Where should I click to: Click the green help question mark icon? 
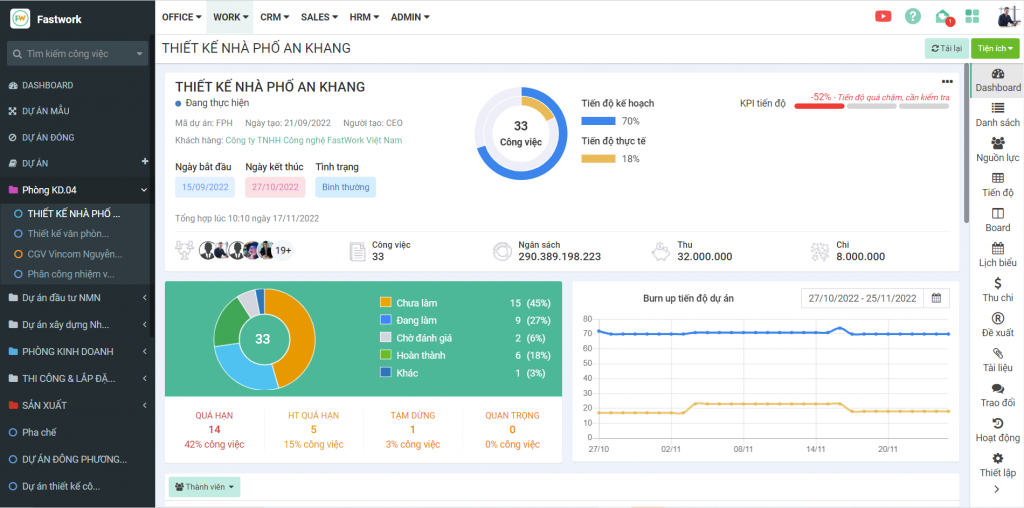[912, 16]
